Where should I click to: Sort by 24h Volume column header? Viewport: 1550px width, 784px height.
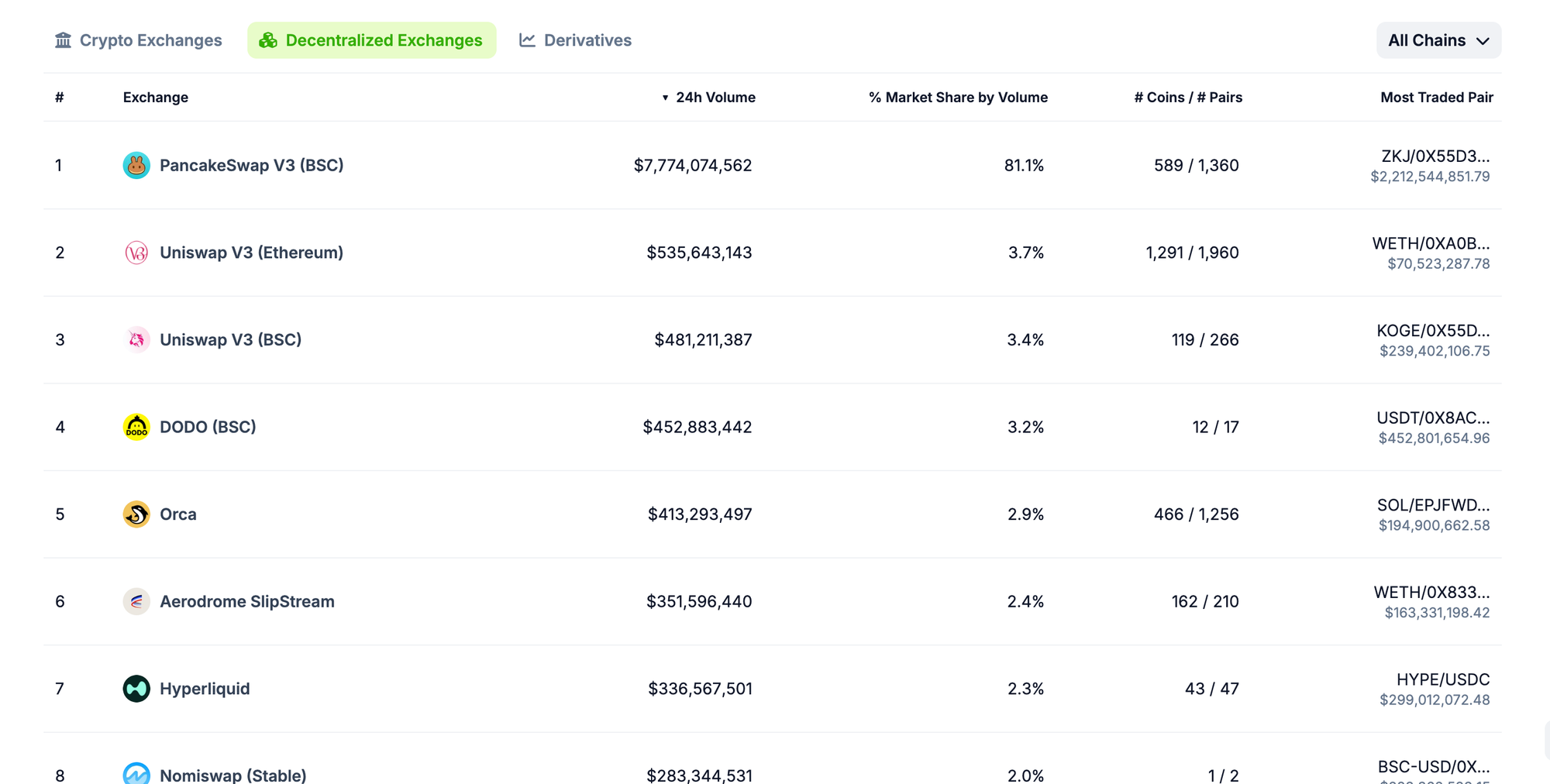tap(715, 98)
